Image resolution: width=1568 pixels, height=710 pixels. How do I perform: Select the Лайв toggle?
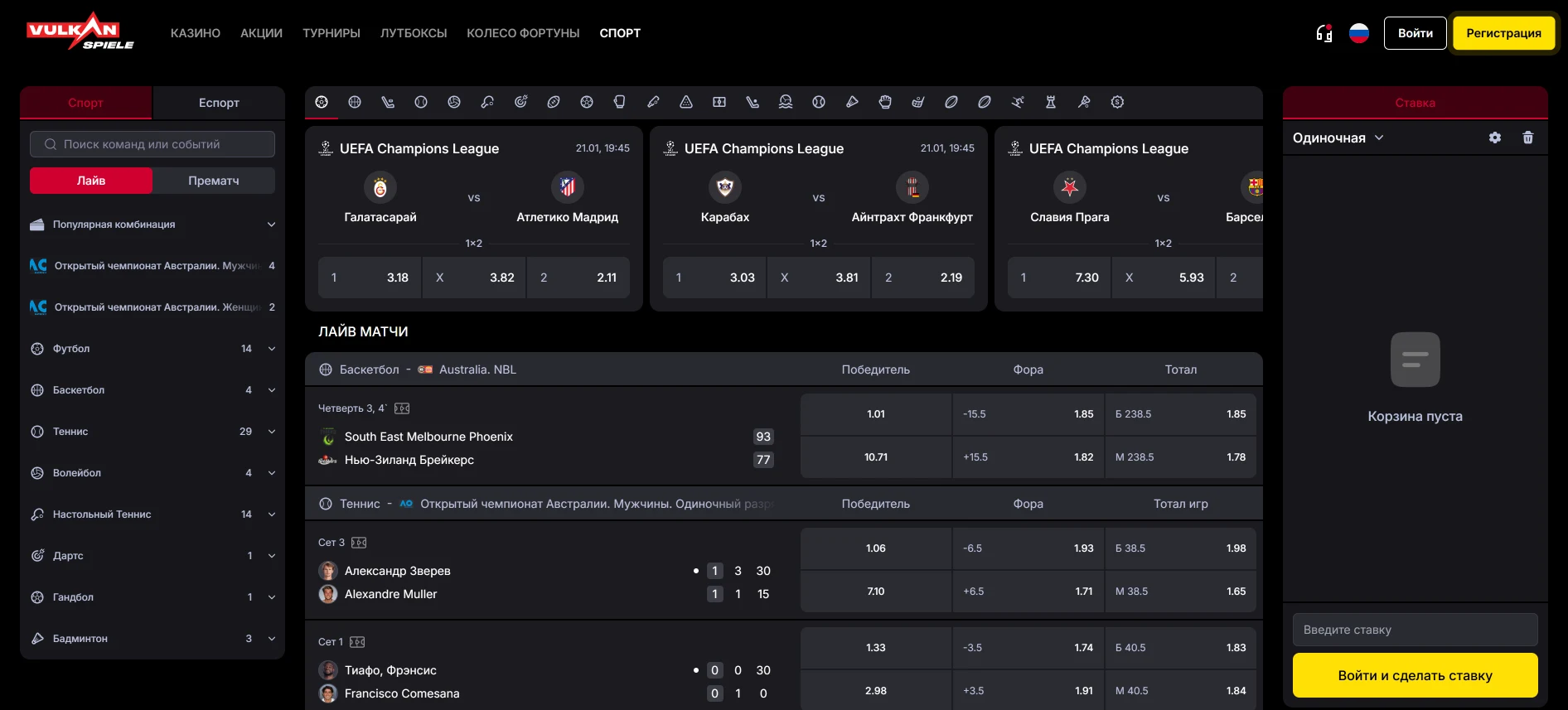[91, 181]
